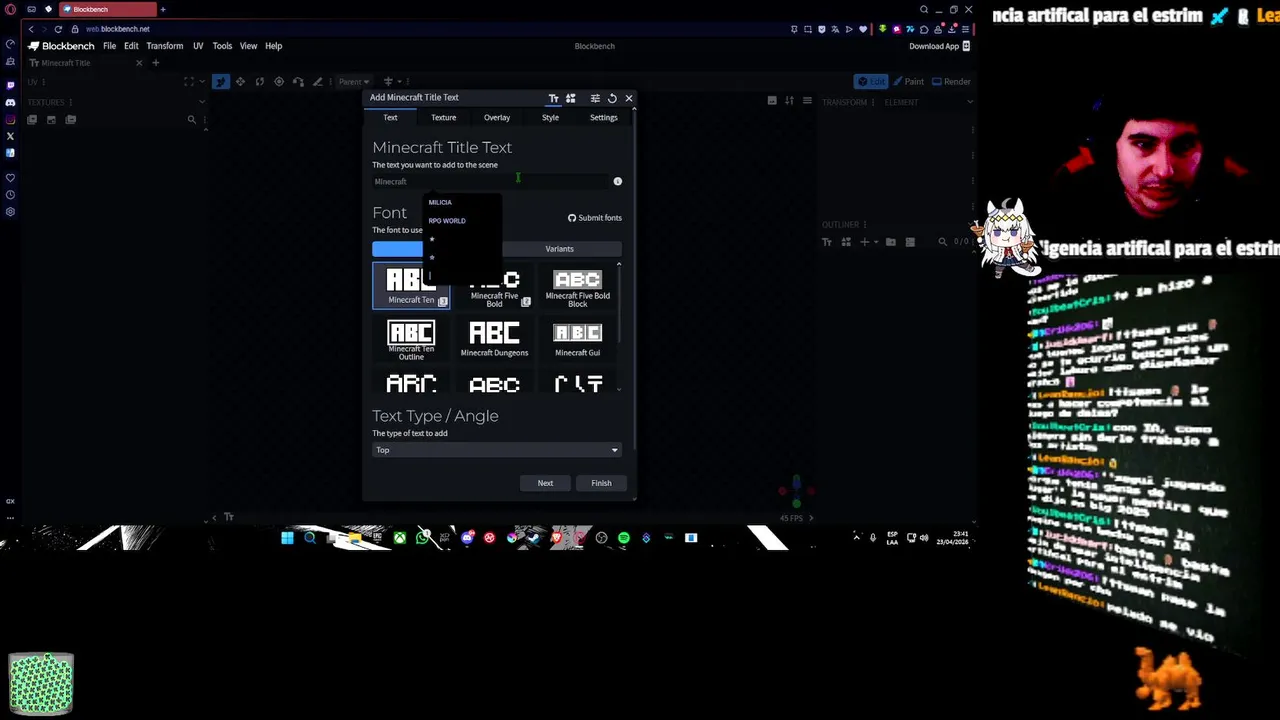This screenshot has width=1280, height=720.
Task: Open WhatsApp from the taskbar
Action: 423,538
